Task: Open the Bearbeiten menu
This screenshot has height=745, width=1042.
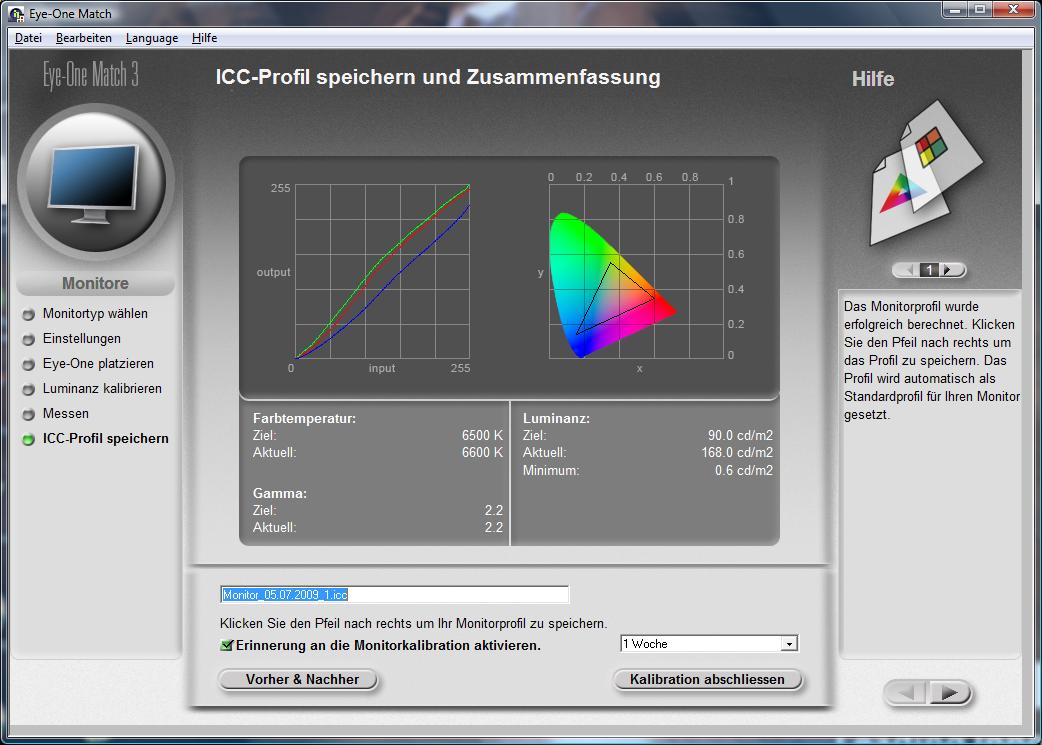Action: tap(84, 38)
